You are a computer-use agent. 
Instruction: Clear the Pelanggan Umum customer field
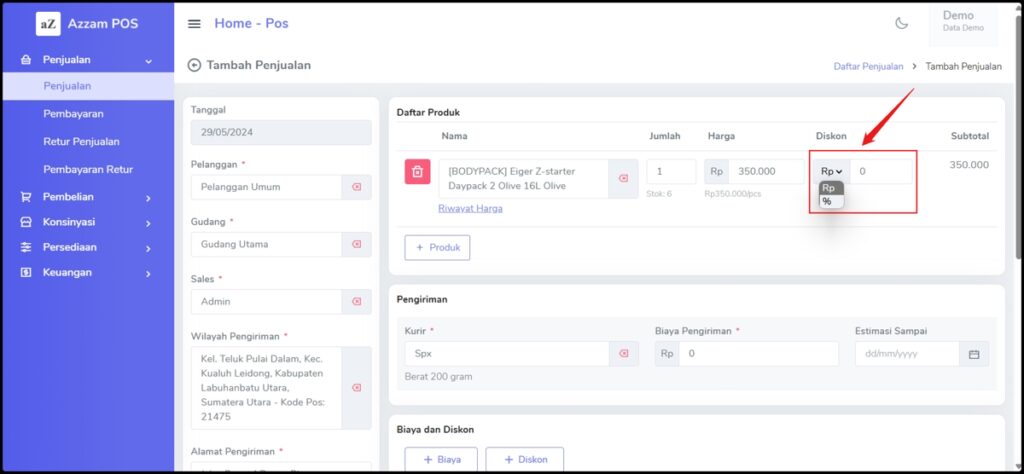356,187
